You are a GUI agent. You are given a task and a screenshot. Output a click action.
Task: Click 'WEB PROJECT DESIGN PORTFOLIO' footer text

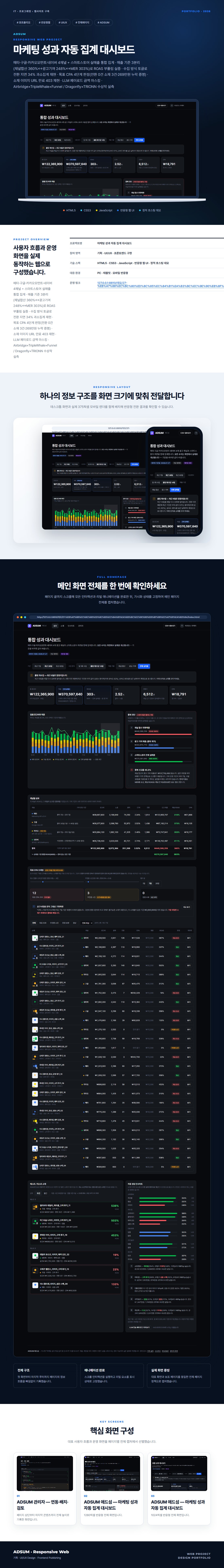(x=194, y=1556)
